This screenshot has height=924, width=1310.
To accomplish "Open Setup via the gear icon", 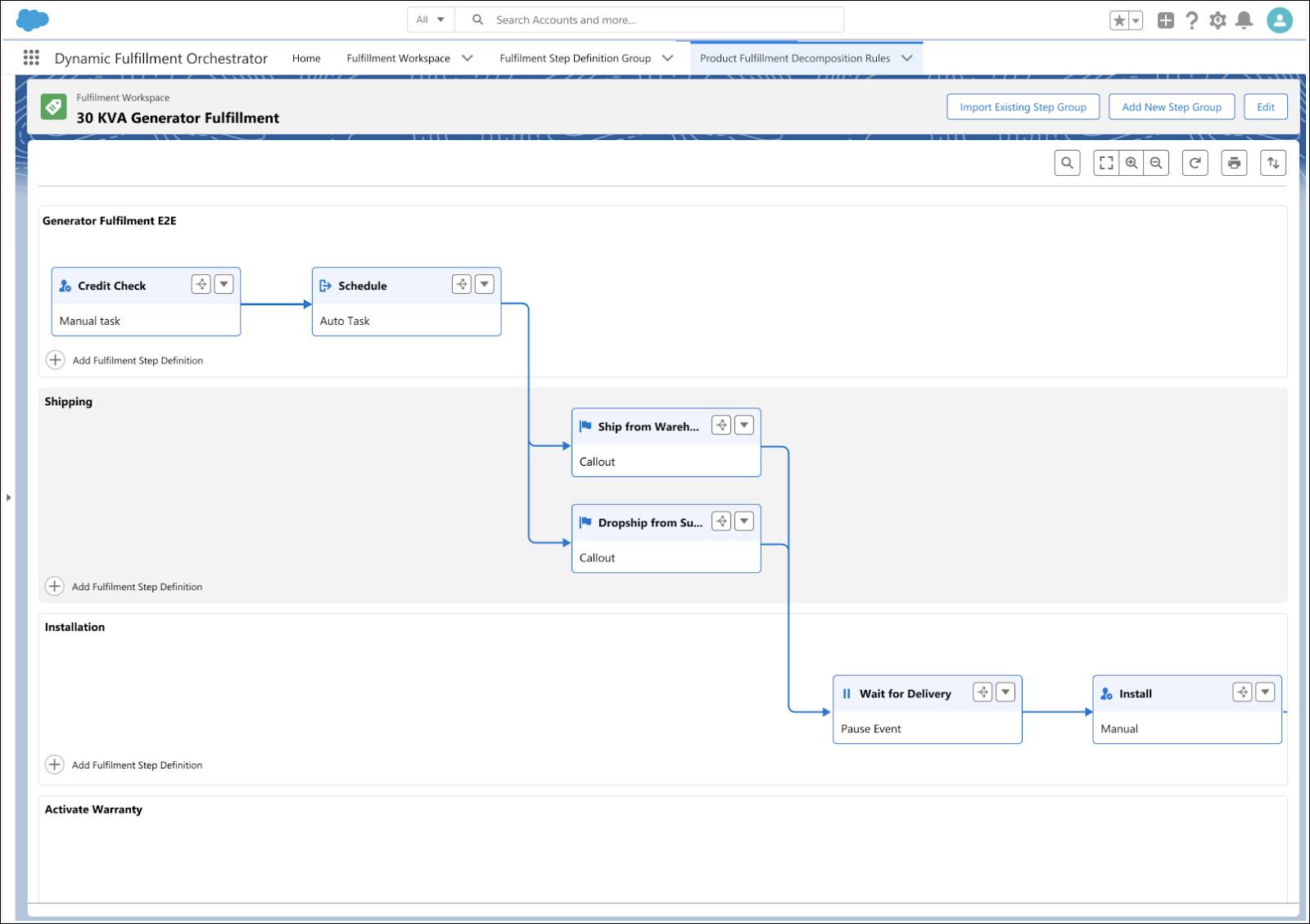I will click(x=1218, y=19).
